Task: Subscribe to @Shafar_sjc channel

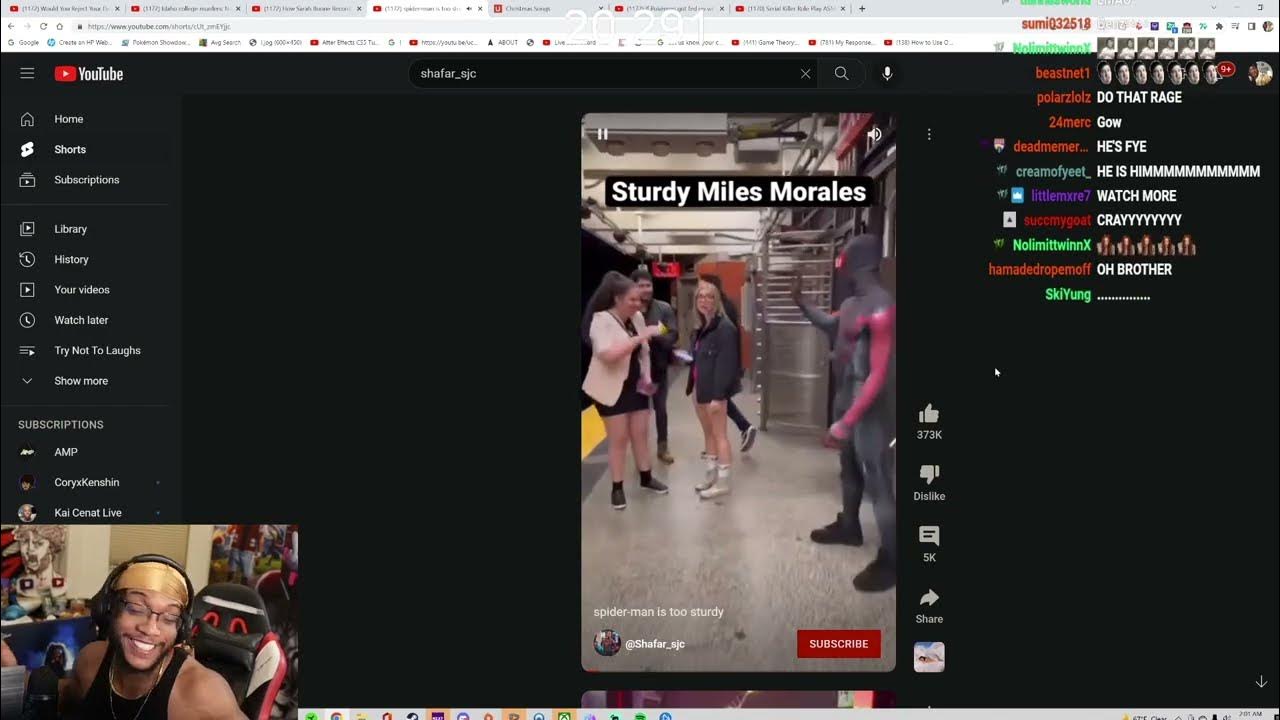Action: pyautogui.click(x=838, y=644)
